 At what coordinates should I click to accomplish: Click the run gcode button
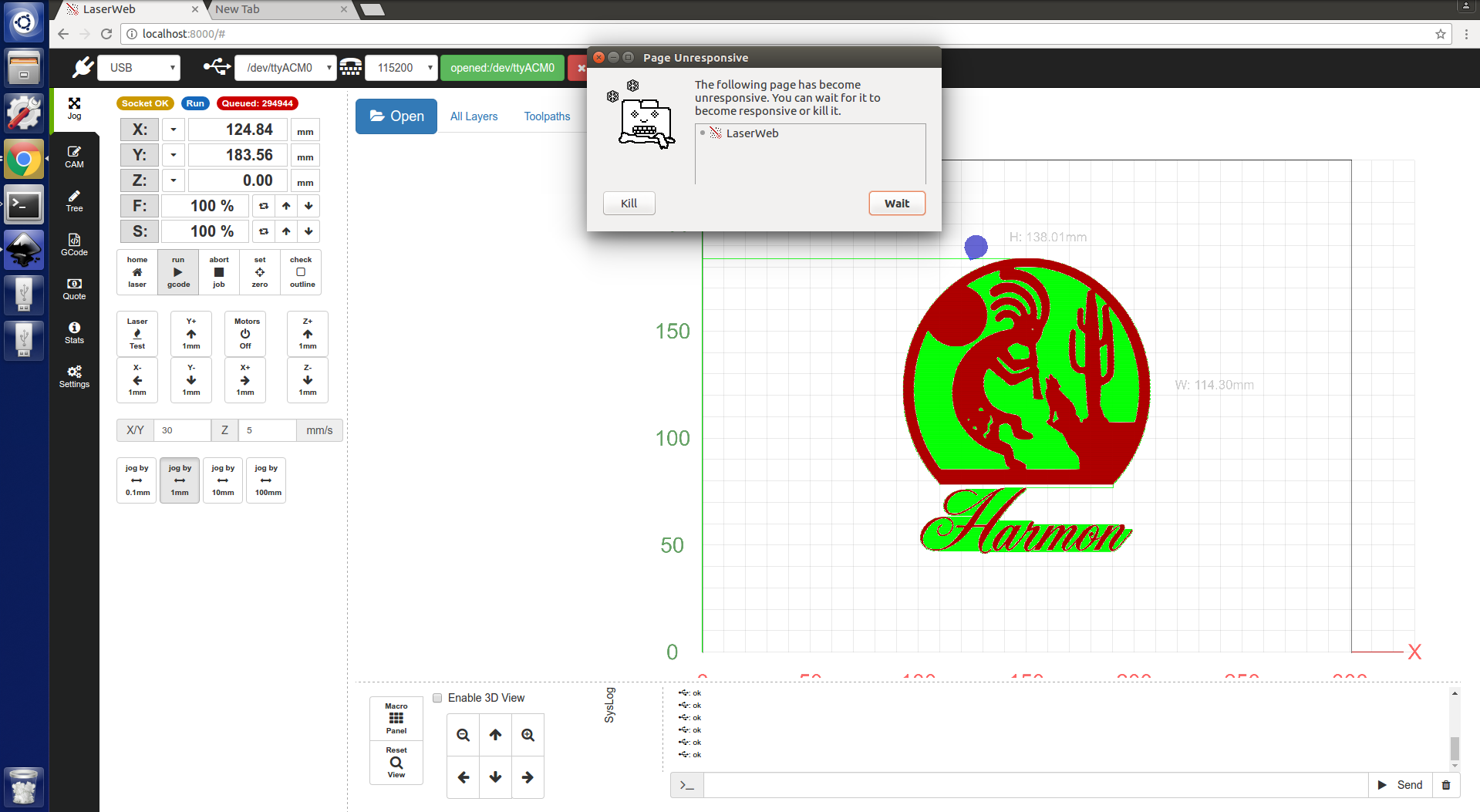tap(178, 272)
